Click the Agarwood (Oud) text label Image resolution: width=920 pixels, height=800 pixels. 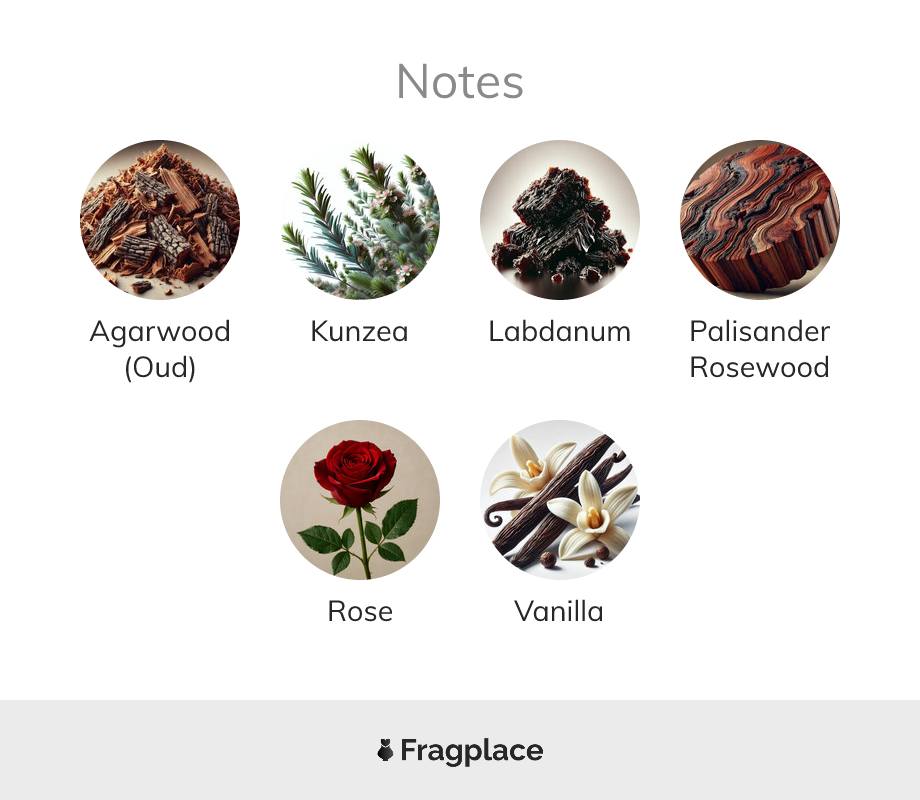click(x=160, y=350)
